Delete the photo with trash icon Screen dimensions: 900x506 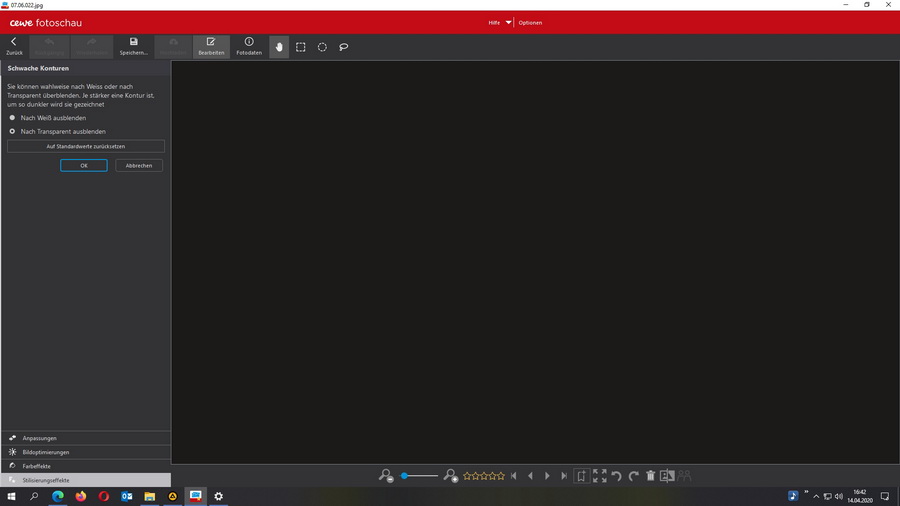[x=650, y=476]
